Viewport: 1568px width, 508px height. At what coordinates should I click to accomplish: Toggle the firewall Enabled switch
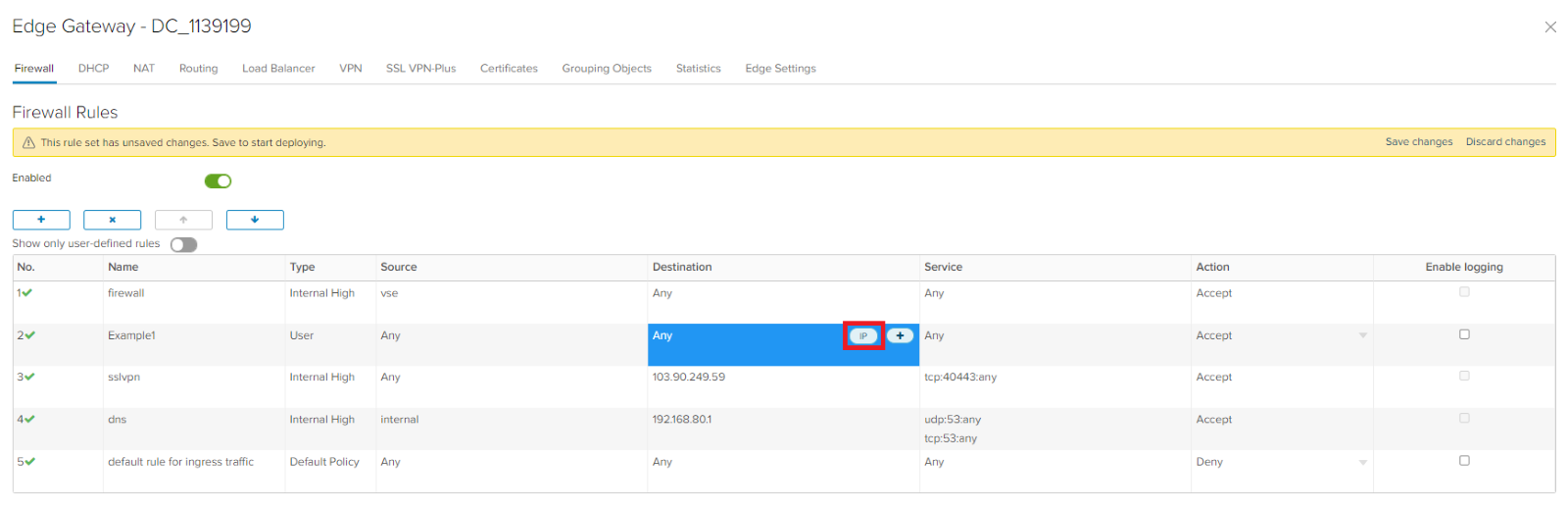pos(218,180)
